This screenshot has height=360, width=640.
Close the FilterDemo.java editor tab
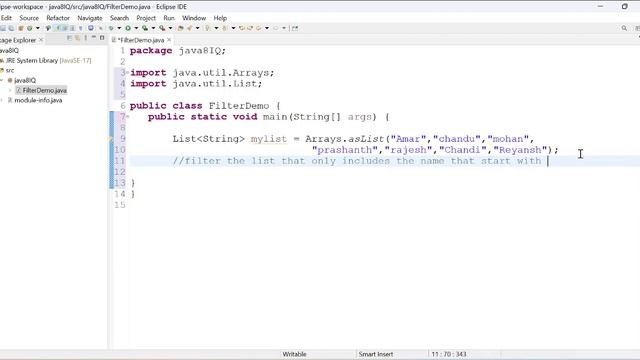click(169, 40)
